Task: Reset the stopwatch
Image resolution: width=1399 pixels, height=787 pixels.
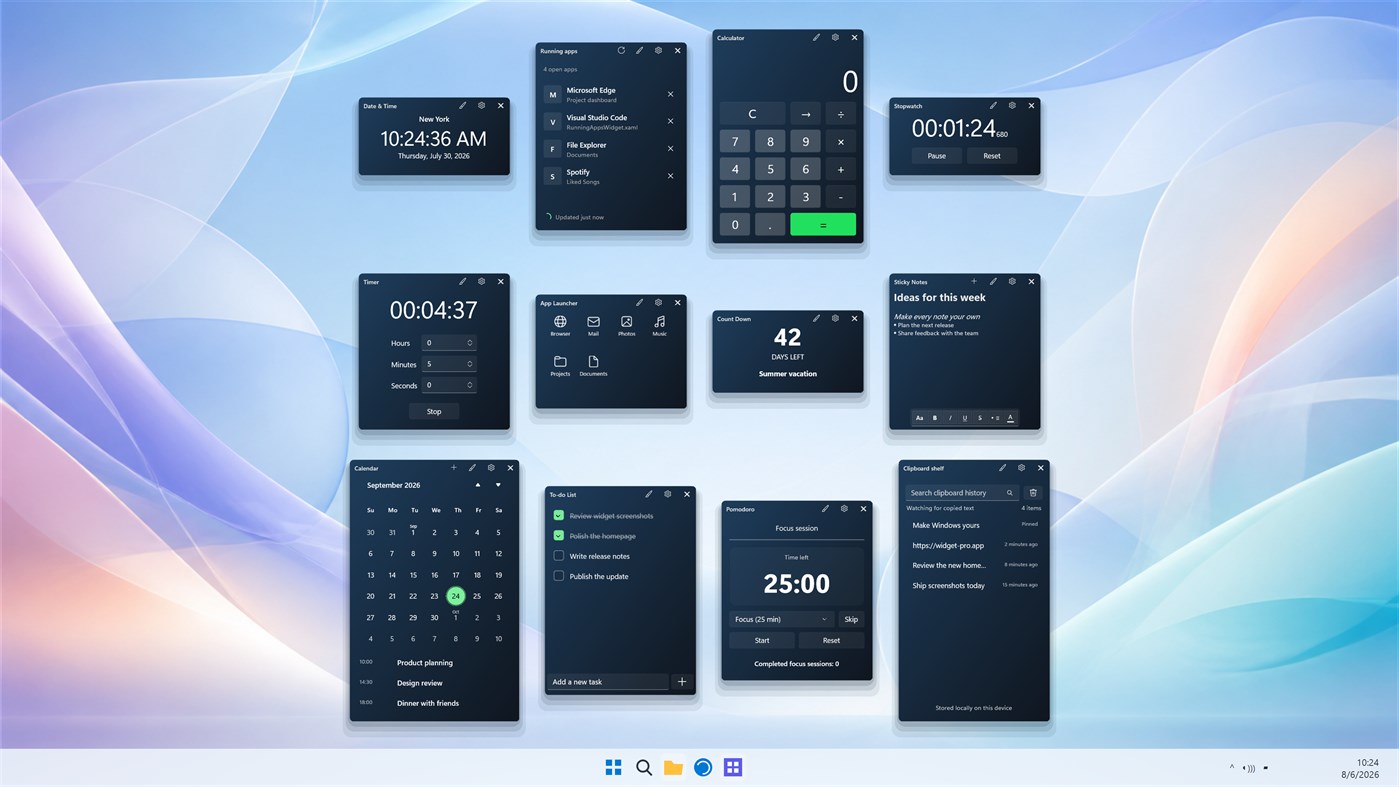Action: [992, 156]
